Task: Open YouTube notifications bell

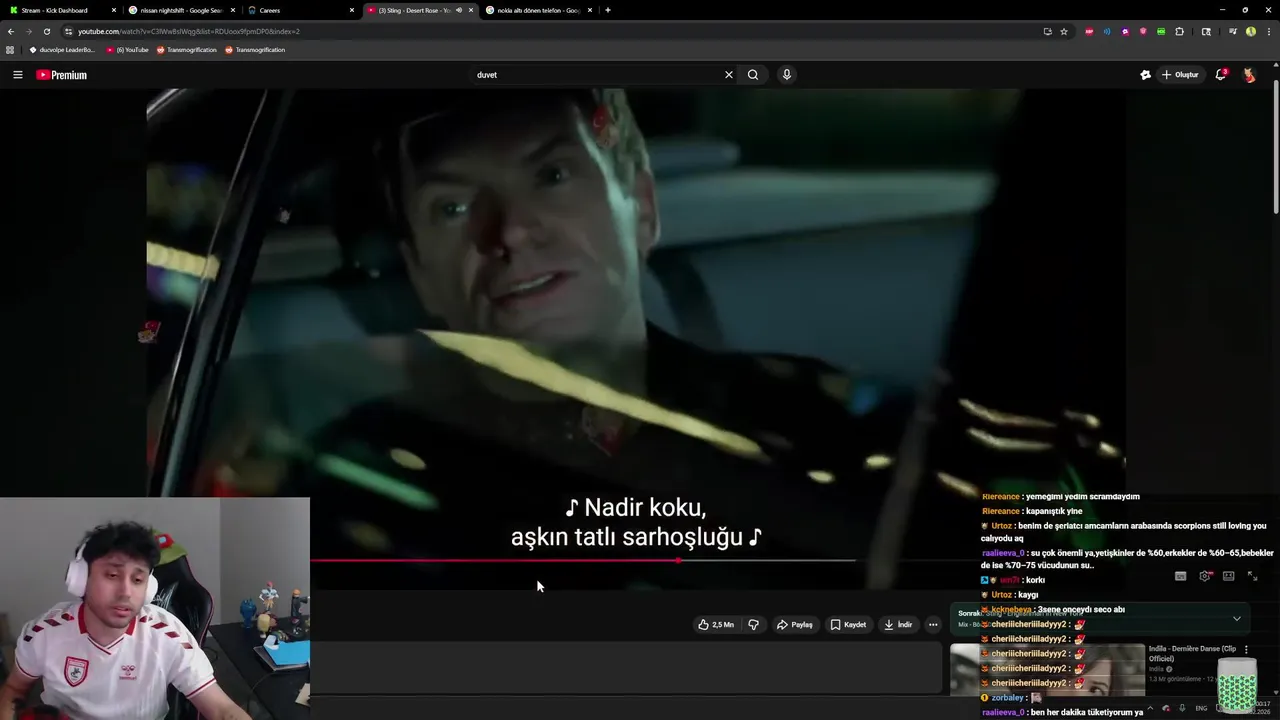Action: tap(1220, 75)
